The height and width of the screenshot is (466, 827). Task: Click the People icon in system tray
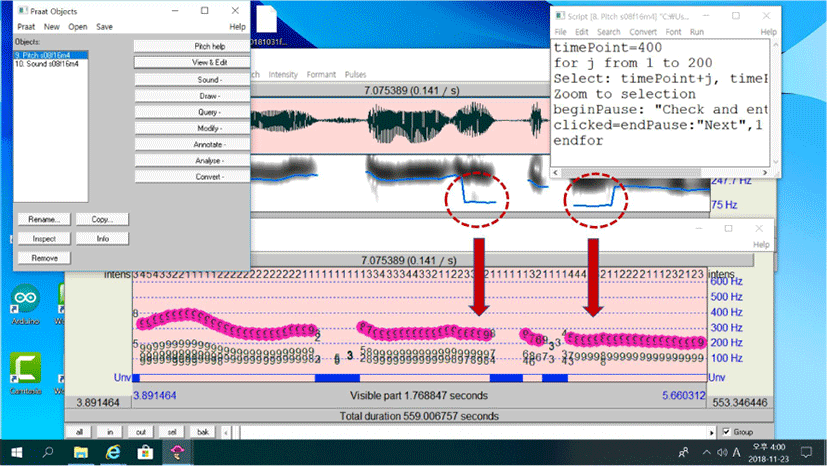[x=684, y=452]
